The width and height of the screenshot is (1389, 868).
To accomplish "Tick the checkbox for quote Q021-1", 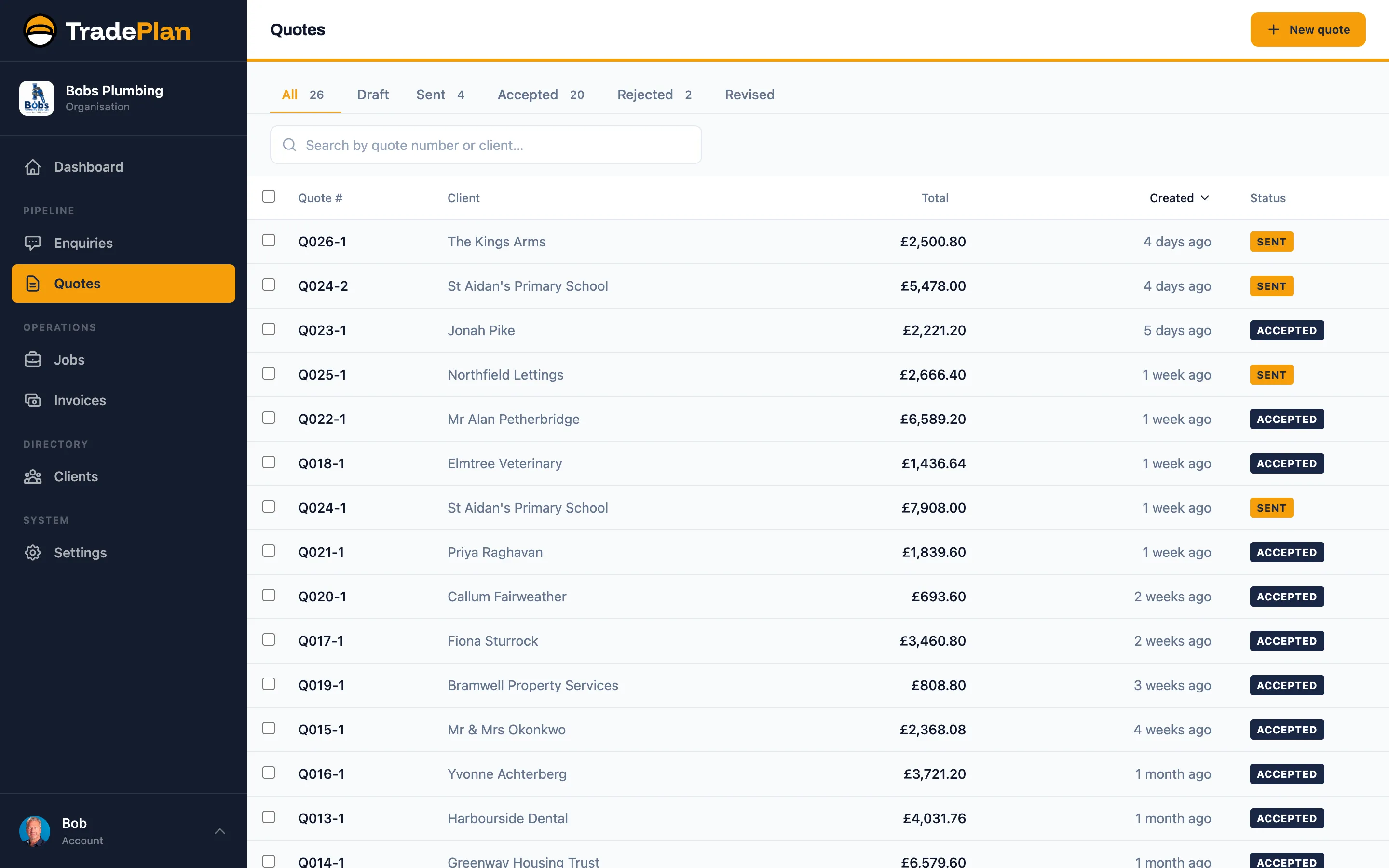I will (x=269, y=551).
